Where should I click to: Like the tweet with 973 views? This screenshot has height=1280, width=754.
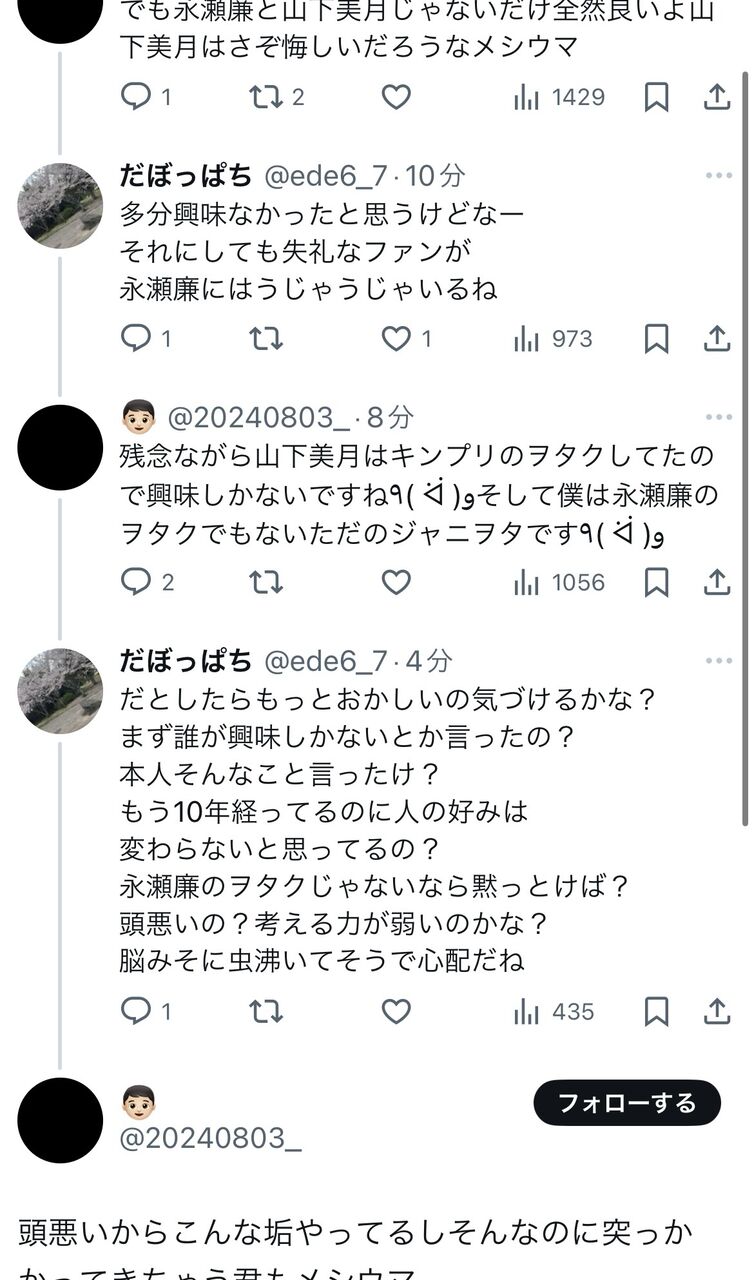tap(396, 339)
